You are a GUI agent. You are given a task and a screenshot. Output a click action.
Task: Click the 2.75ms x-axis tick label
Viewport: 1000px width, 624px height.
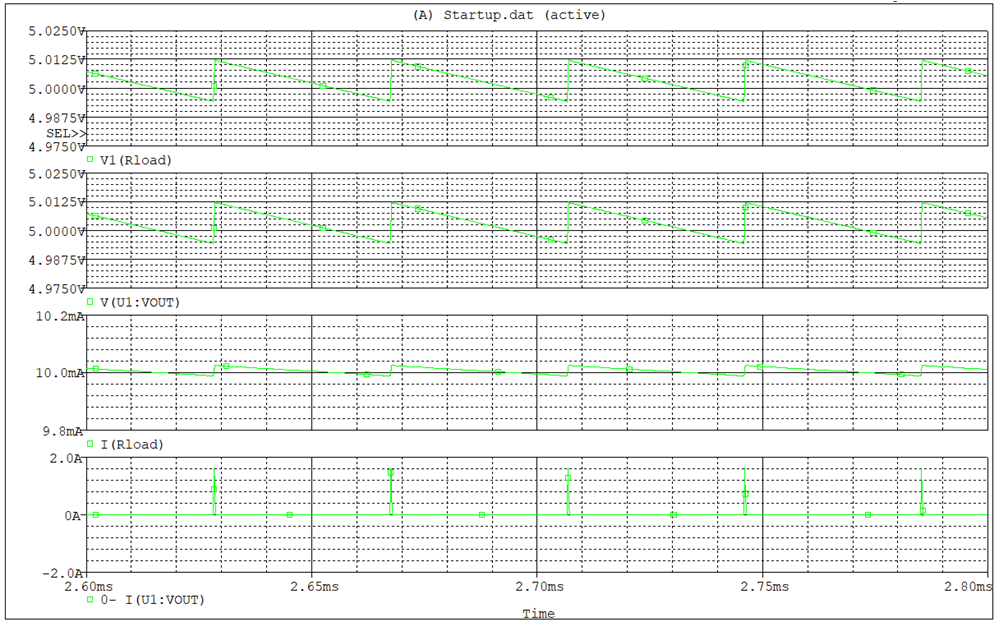tap(762, 586)
